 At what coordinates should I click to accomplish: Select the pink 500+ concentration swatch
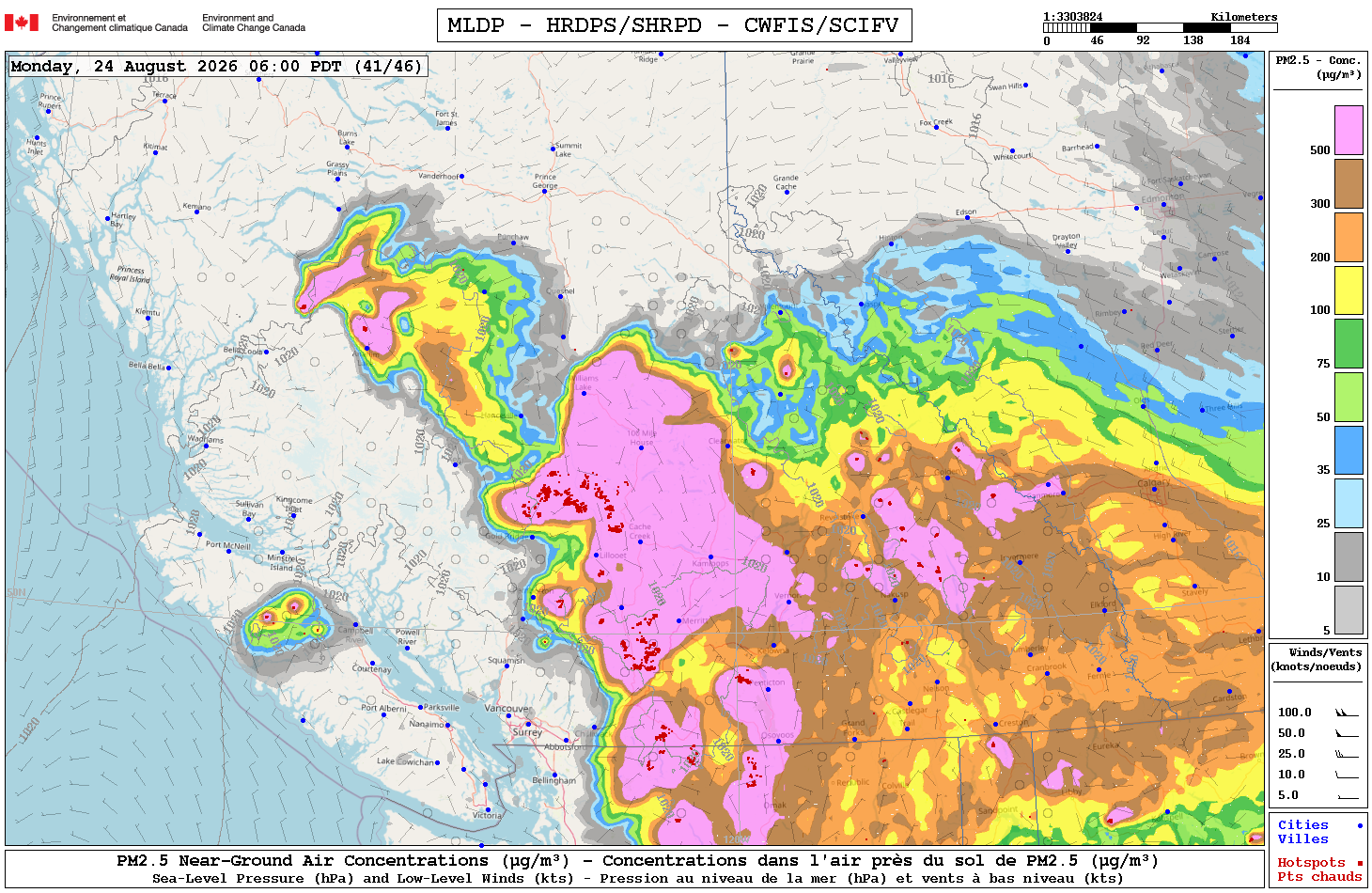[1349, 130]
